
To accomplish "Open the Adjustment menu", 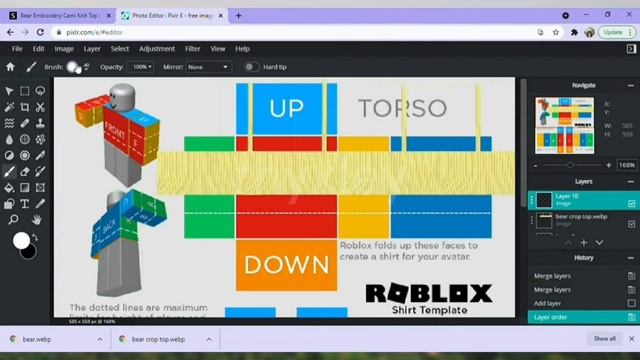I will point(157,49).
